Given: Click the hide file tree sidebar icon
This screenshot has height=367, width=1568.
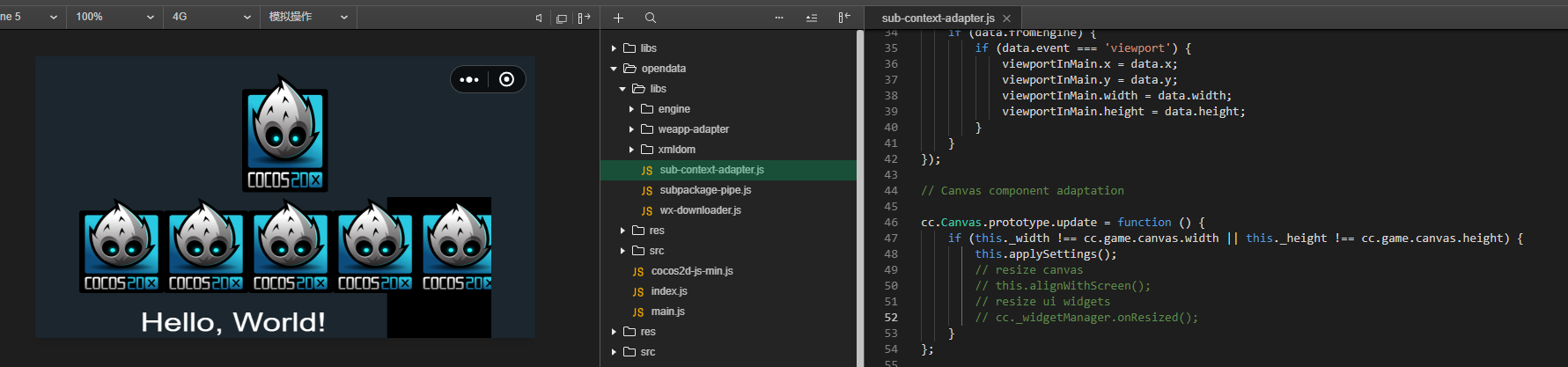Looking at the screenshot, I should pyautogui.click(x=843, y=18).
